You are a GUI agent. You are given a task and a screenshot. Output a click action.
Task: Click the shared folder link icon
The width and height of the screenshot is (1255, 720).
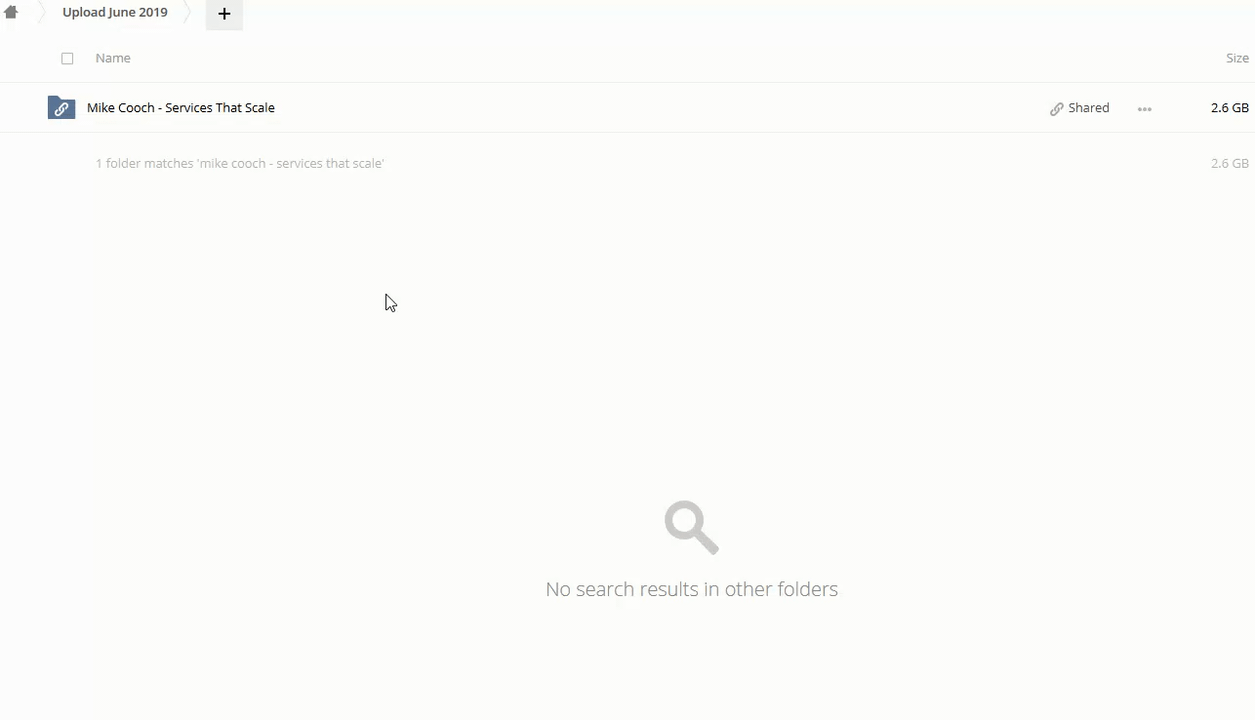click(61, 108)
